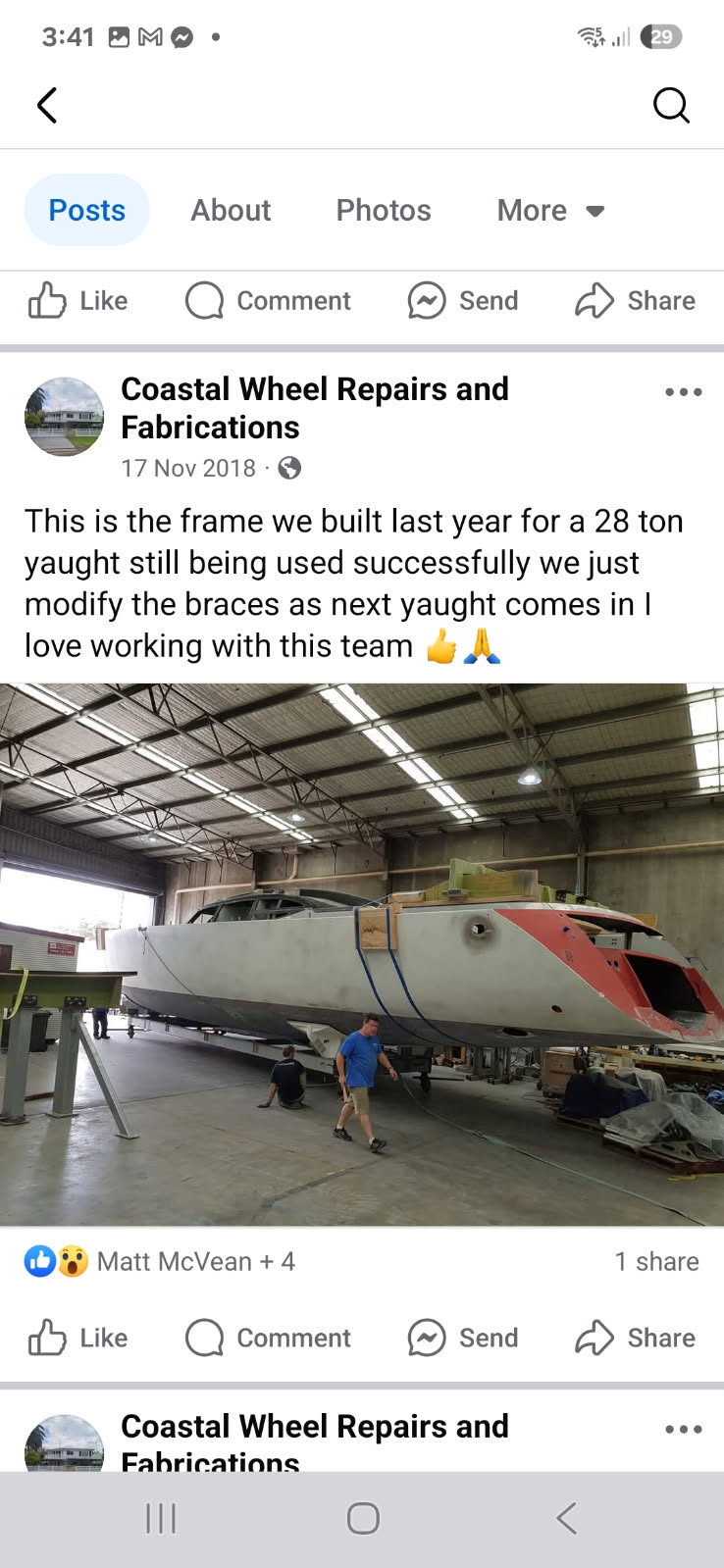Tap Android home button in navigation bar
The image size is (724, 1568).
point(363,1519)
